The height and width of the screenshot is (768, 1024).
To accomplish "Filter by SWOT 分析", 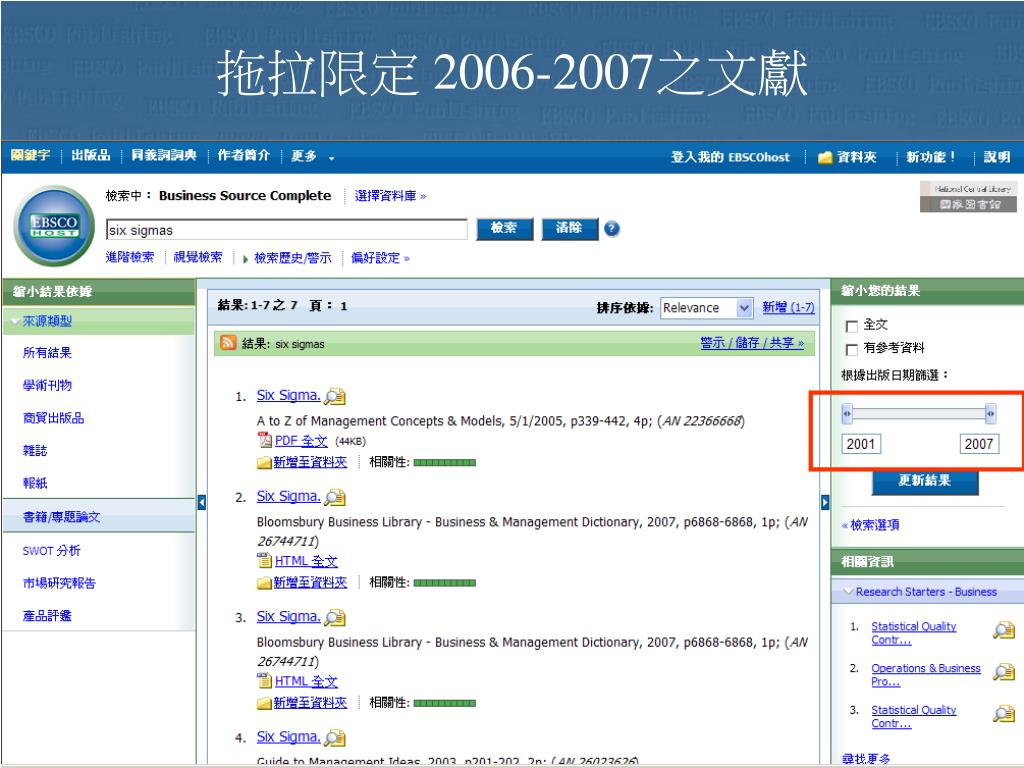I will 52,551.
